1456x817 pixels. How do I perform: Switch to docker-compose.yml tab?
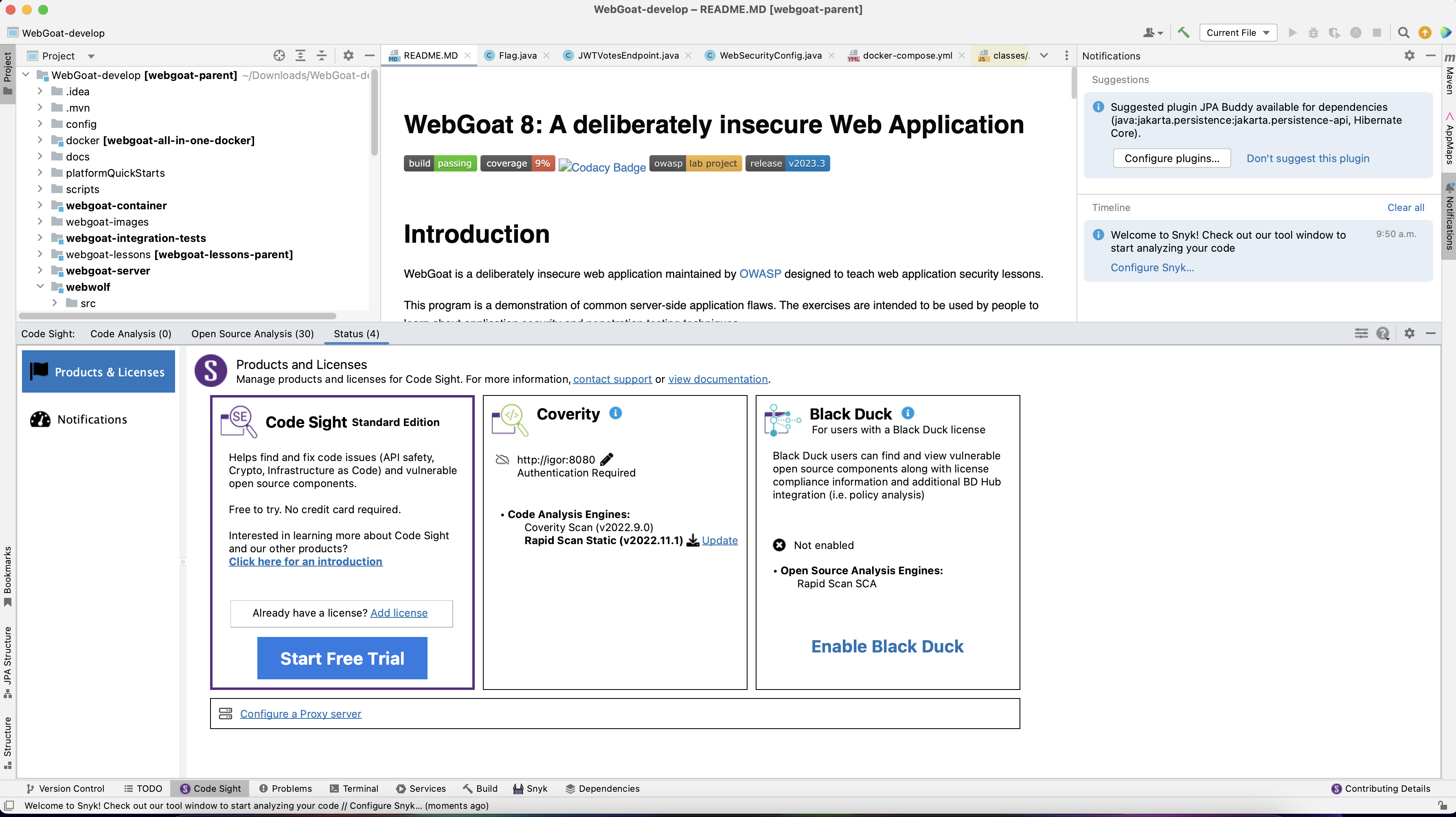click(907, 55)
